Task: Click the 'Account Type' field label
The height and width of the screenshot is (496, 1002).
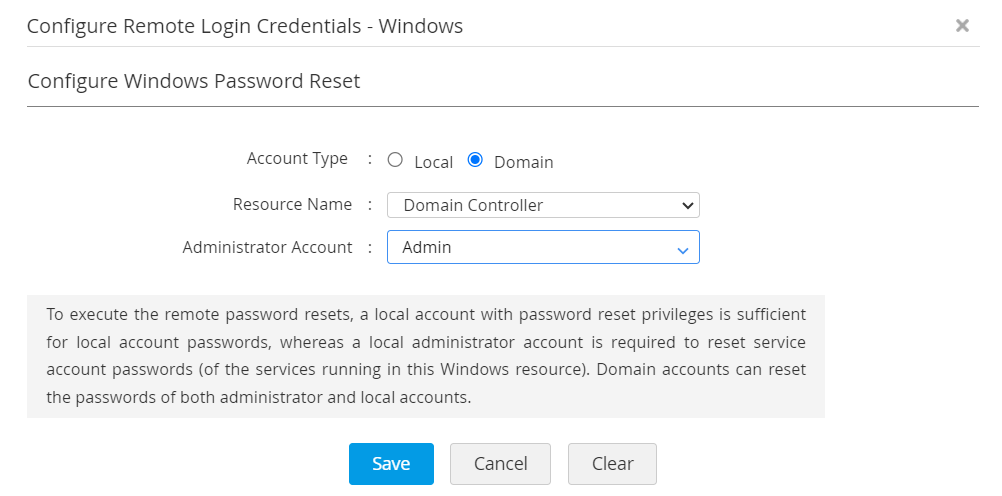Action: click(297, 159)
